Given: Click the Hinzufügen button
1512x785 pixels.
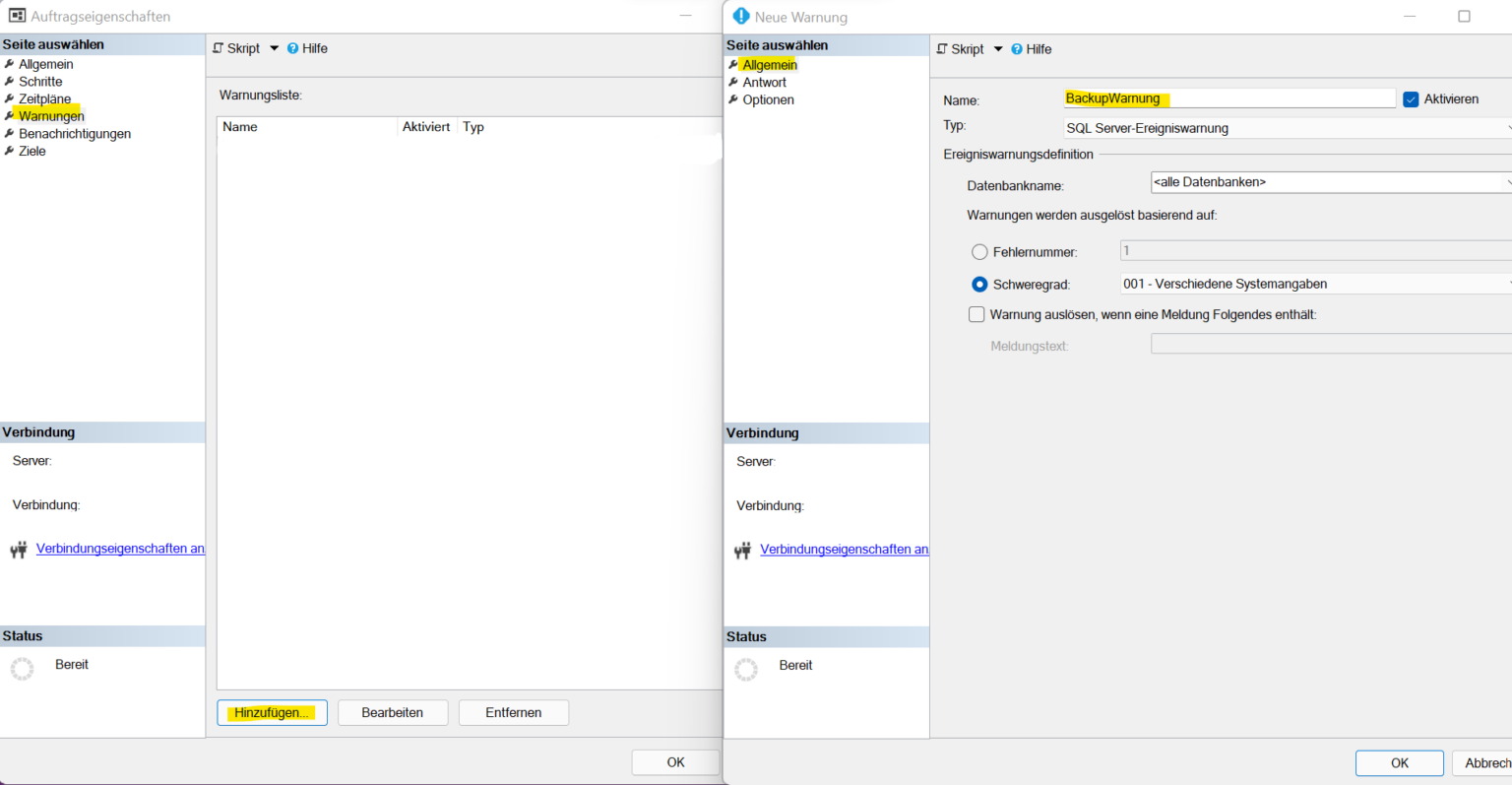Looking at the screenshot, I should point(272,712).
